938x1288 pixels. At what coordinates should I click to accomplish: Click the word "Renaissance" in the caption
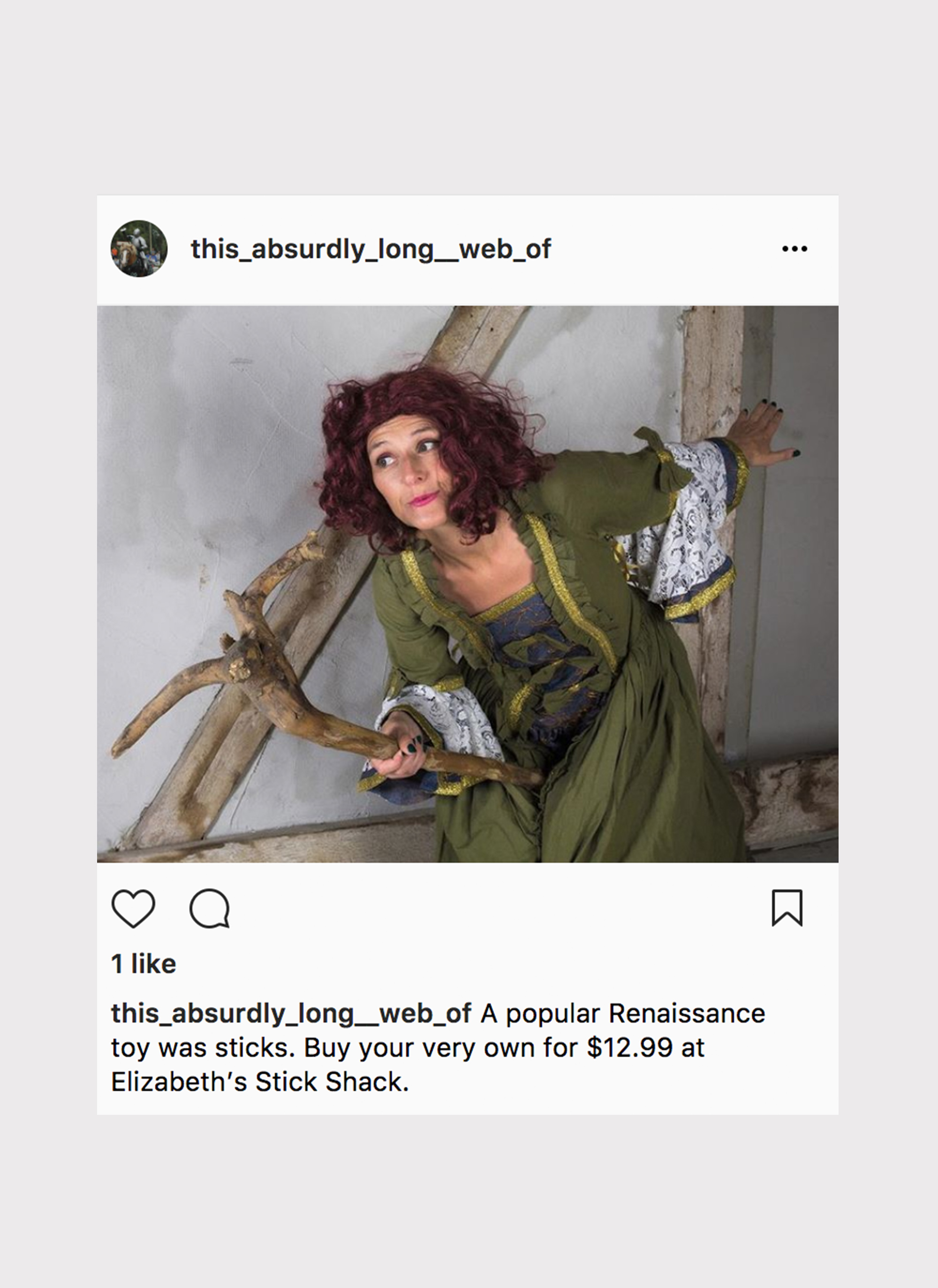[x=687, y=1014]
